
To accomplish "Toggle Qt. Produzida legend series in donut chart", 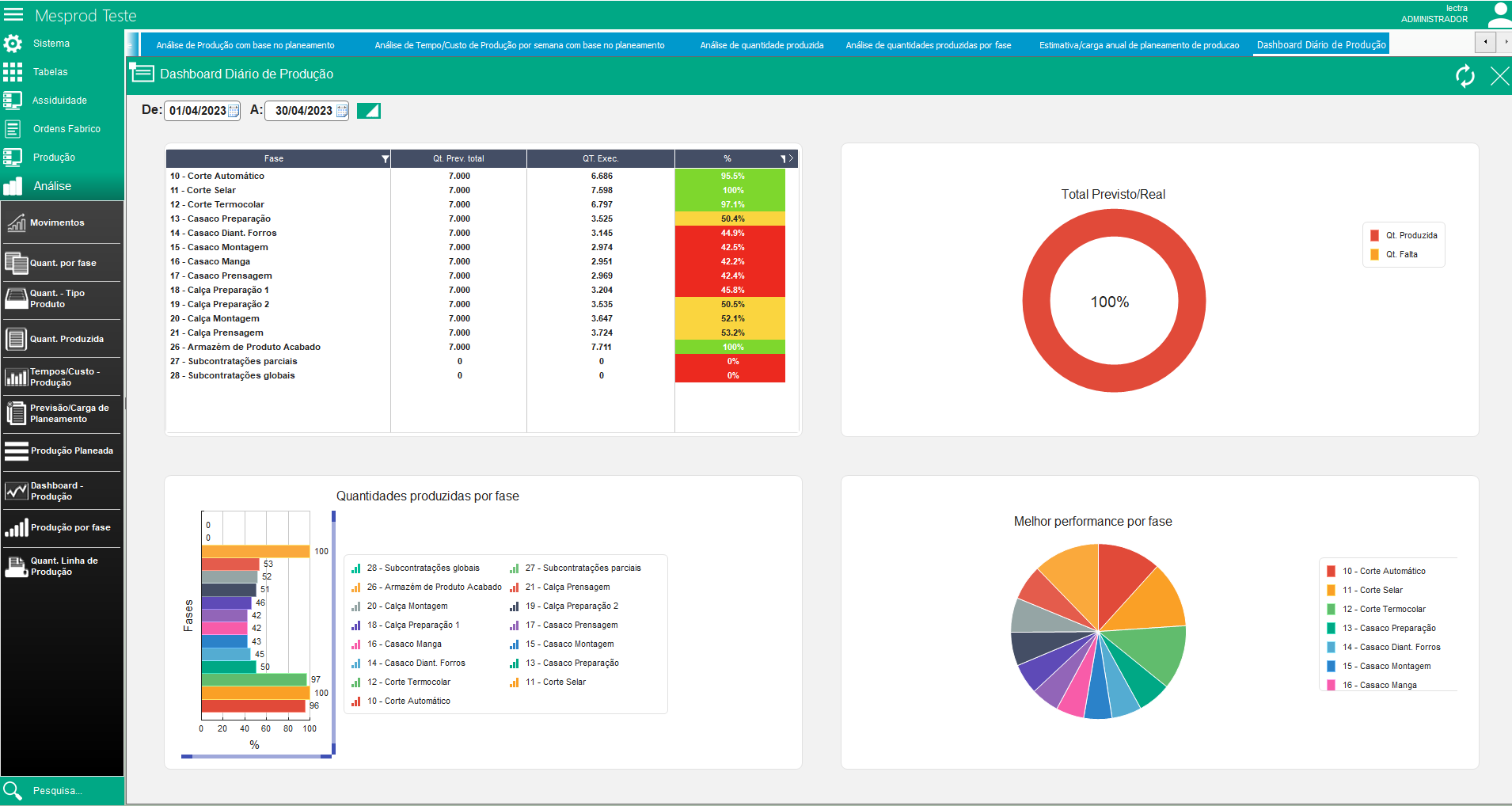I will coord(1404,235).
